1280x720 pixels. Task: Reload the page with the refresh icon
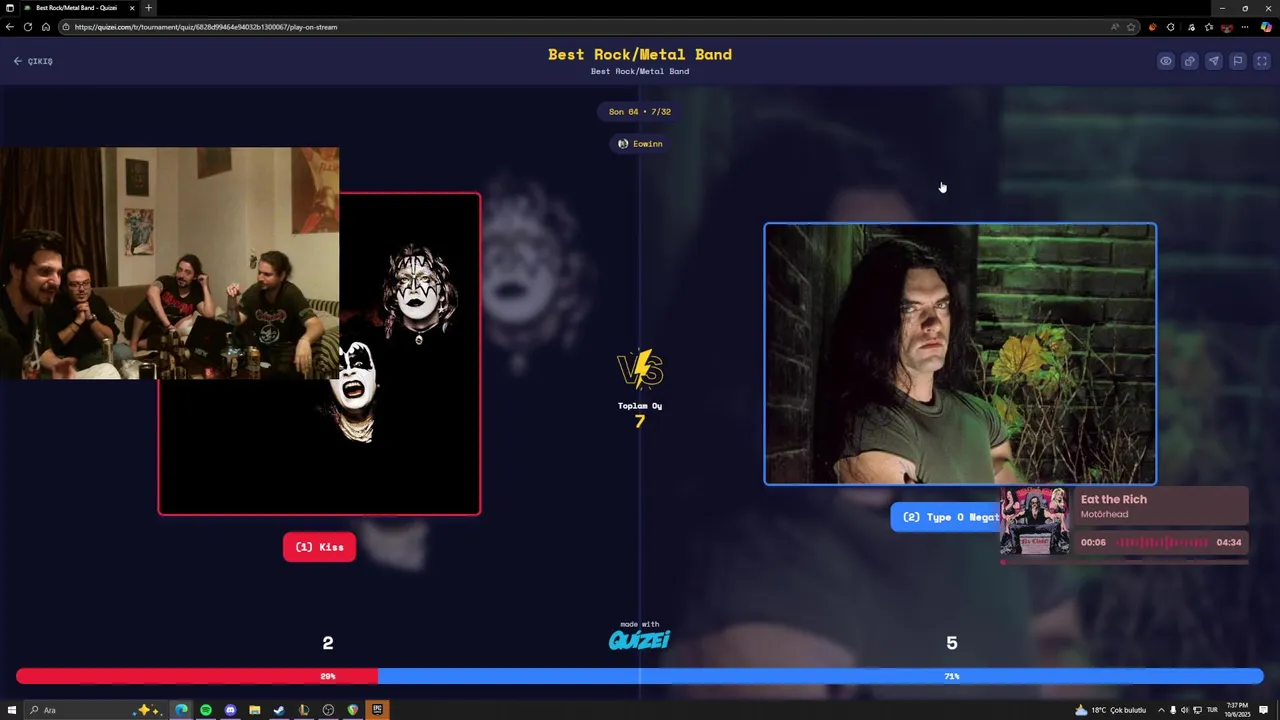click(x=28, y=27)
